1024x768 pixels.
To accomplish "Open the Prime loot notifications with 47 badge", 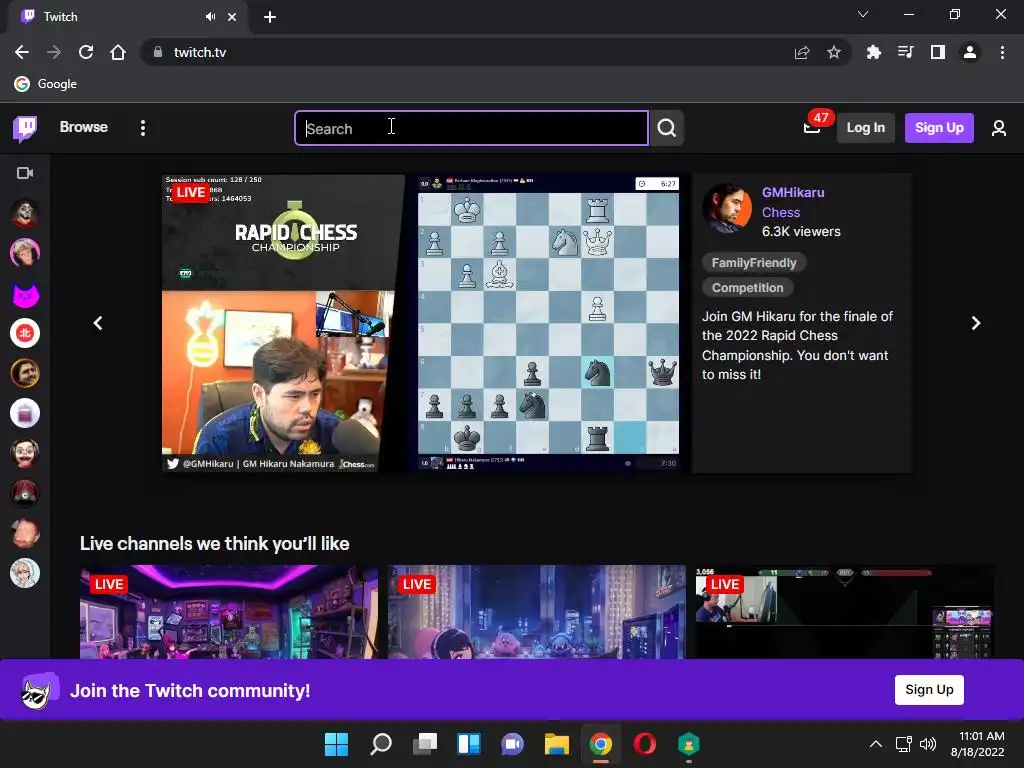I will [814, 126].
